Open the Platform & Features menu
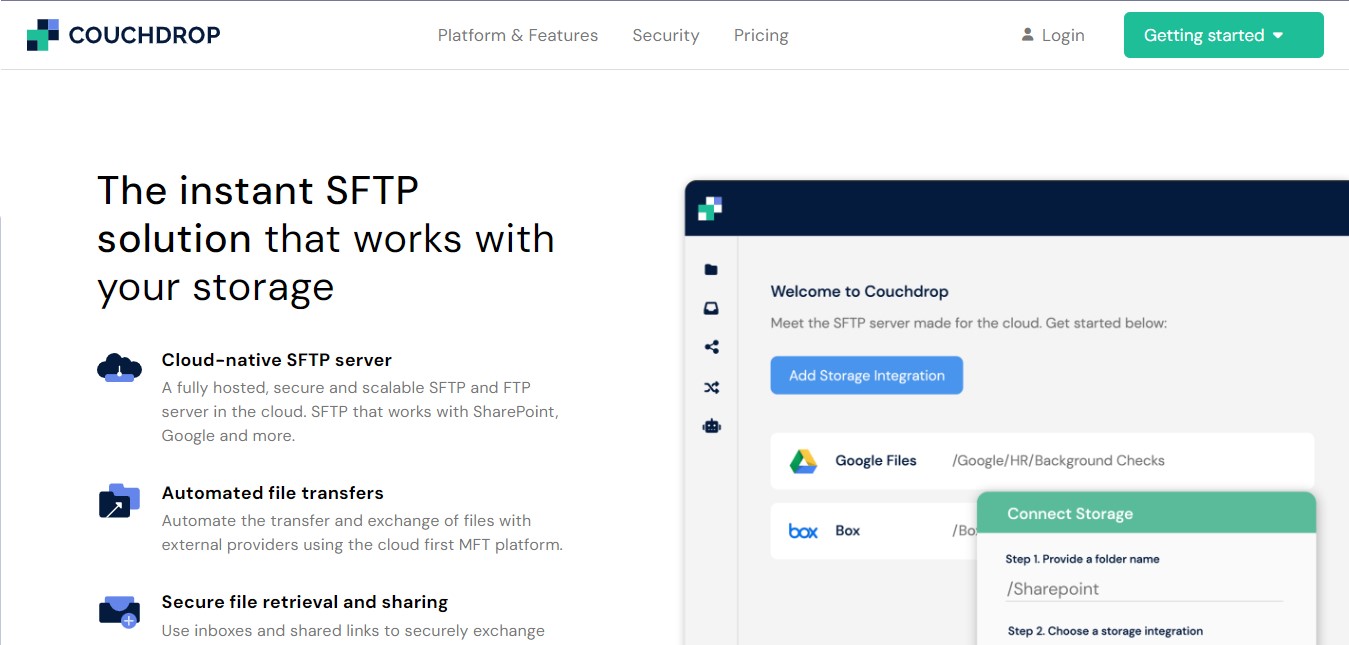This screenshot has height=645, width=1349. pos(518,35)
